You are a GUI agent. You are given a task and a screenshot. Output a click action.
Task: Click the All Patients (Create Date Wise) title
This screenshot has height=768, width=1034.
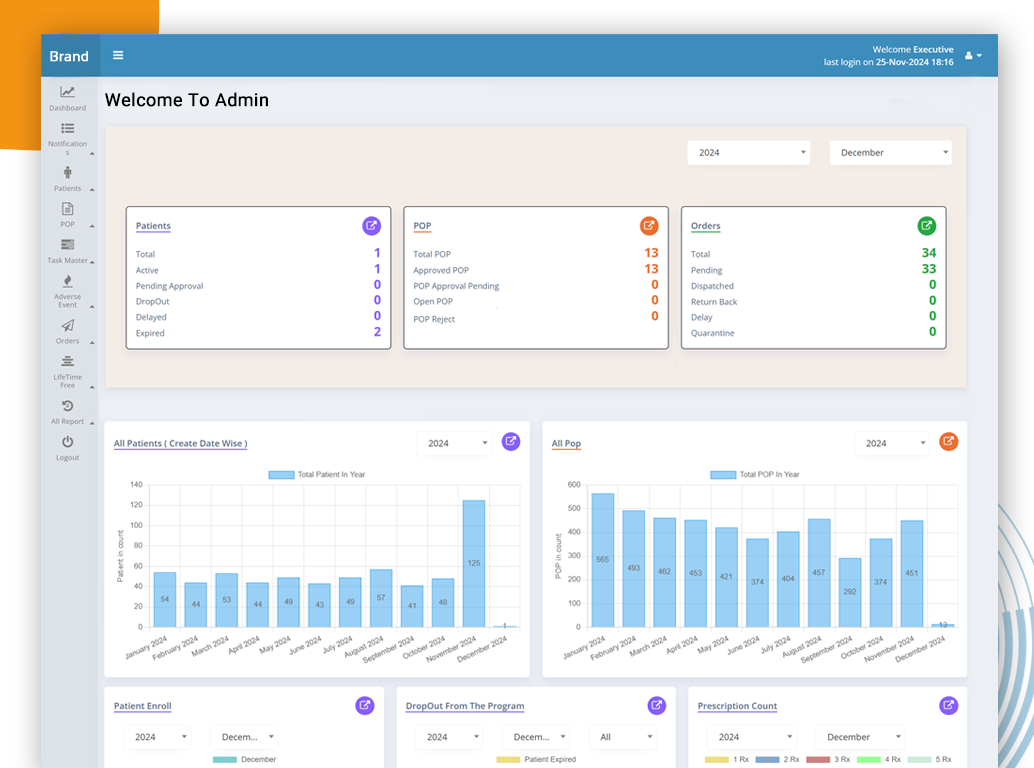pyautogui.click(x=181, y=444)
